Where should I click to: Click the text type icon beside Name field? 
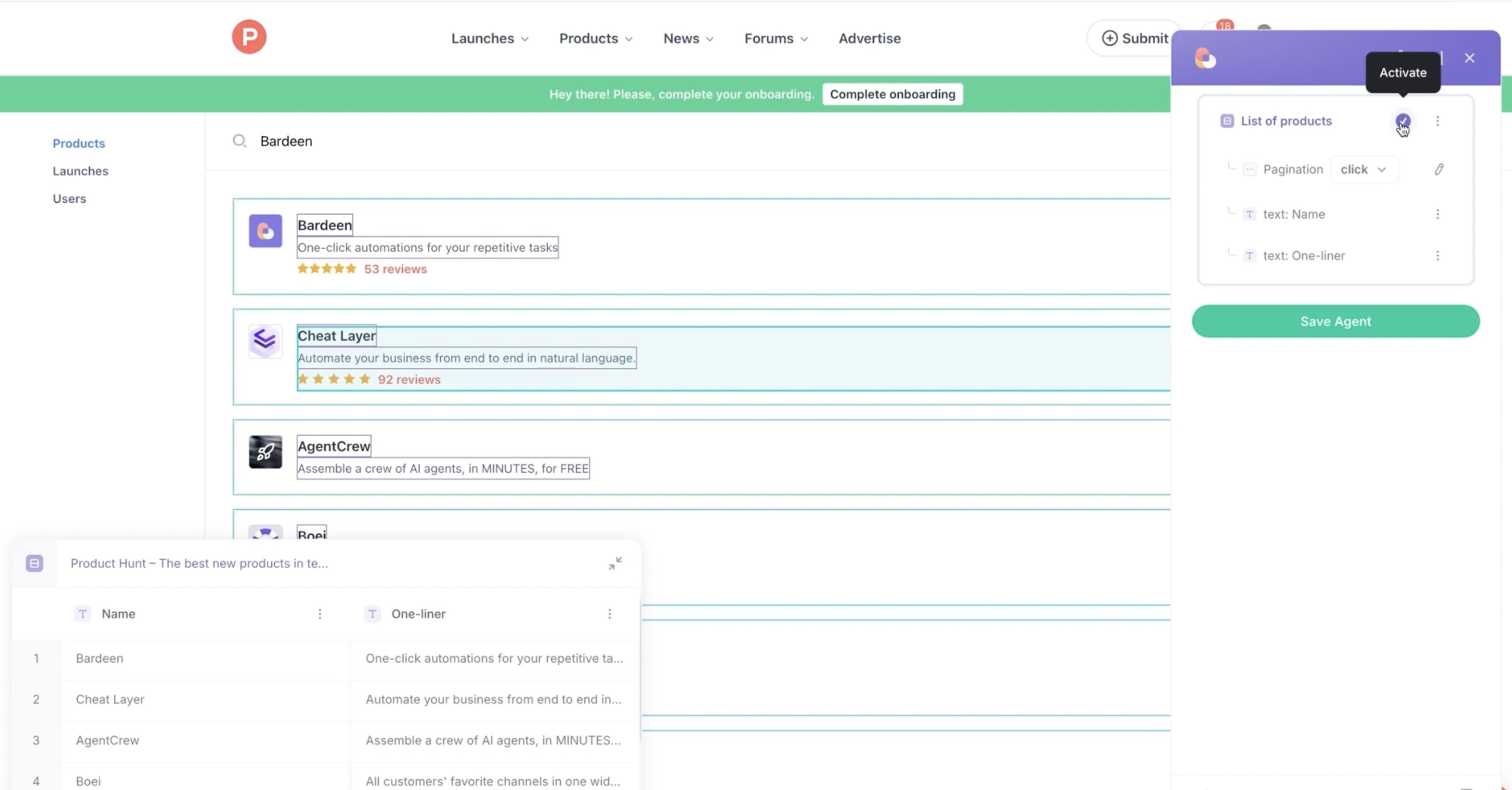click(x=1250, y=214)
